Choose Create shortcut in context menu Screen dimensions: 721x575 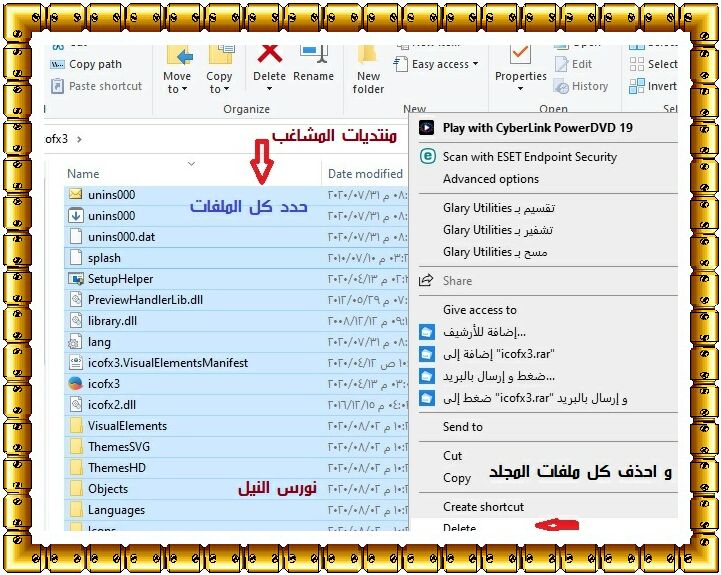pos(483,507)
